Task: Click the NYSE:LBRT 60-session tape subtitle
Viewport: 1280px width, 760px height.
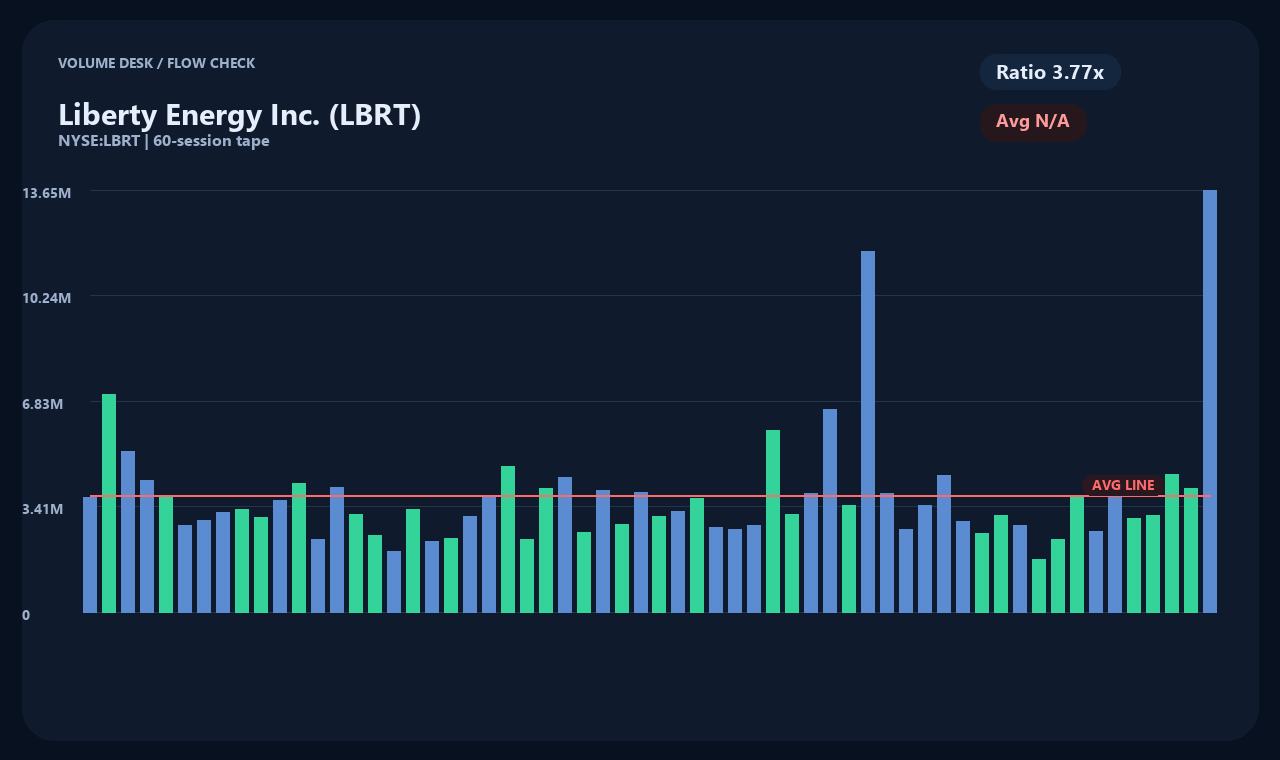Action: point(164,141)
